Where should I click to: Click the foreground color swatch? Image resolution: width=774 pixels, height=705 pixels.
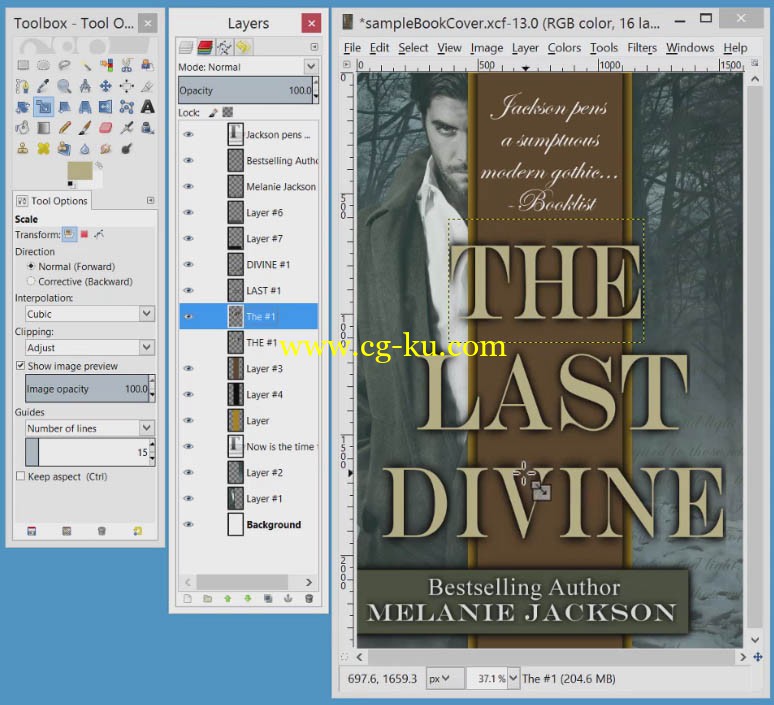(x=80, y=171)
